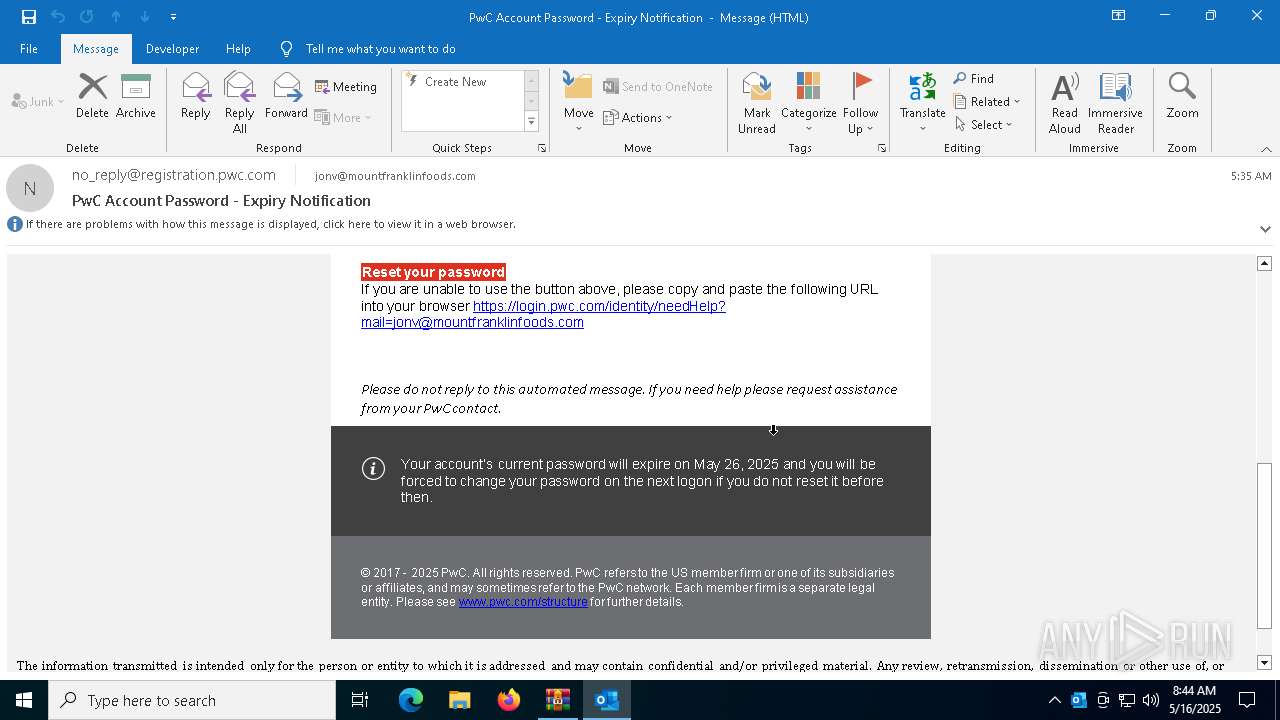Image resolution: width=1280 pixels, height=720 pixels.
Task: Open the volume control in system tray
Action: pos(1151,700)
